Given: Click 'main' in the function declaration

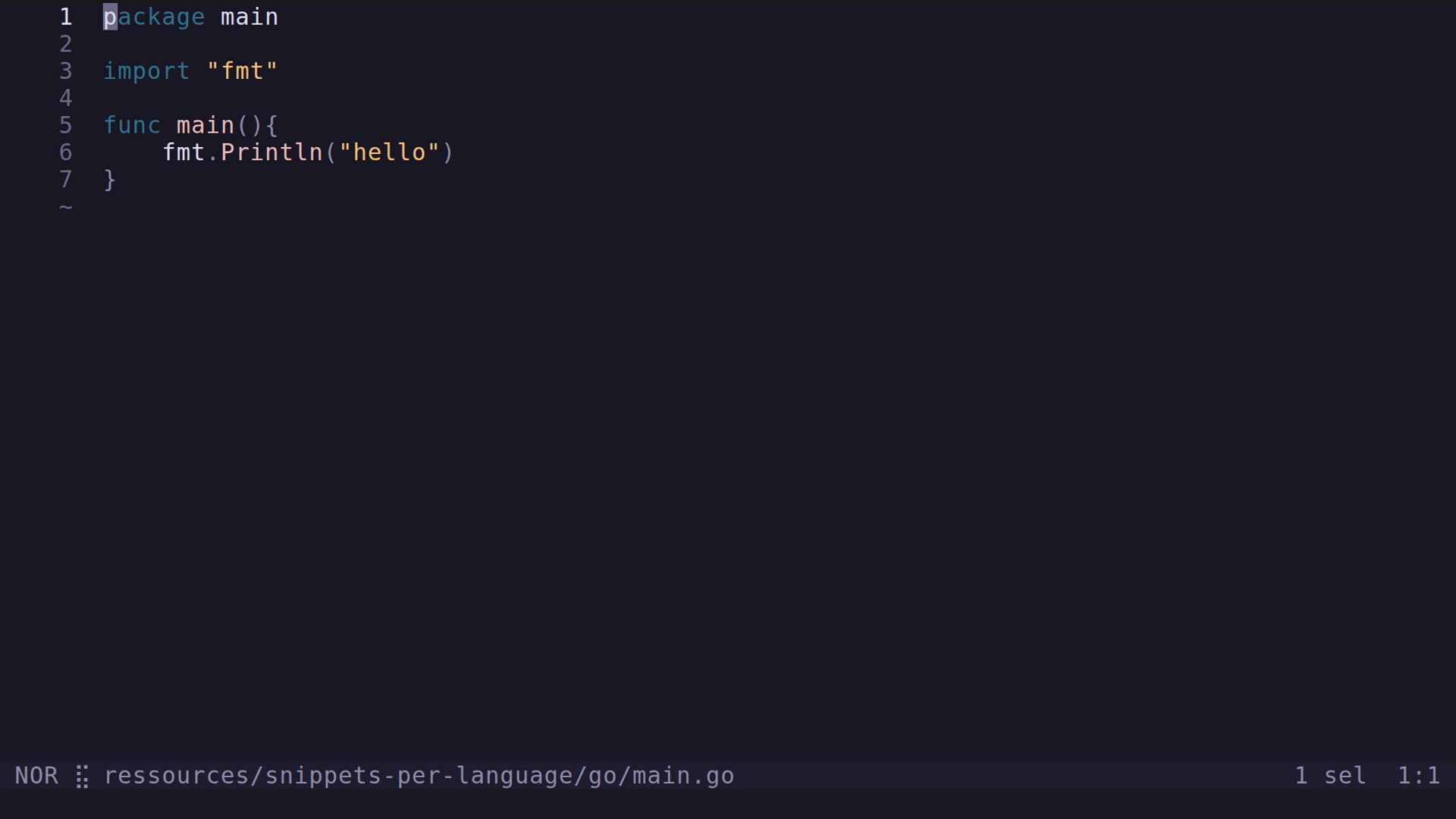Looking at the screenshot, I should (206, 125).
